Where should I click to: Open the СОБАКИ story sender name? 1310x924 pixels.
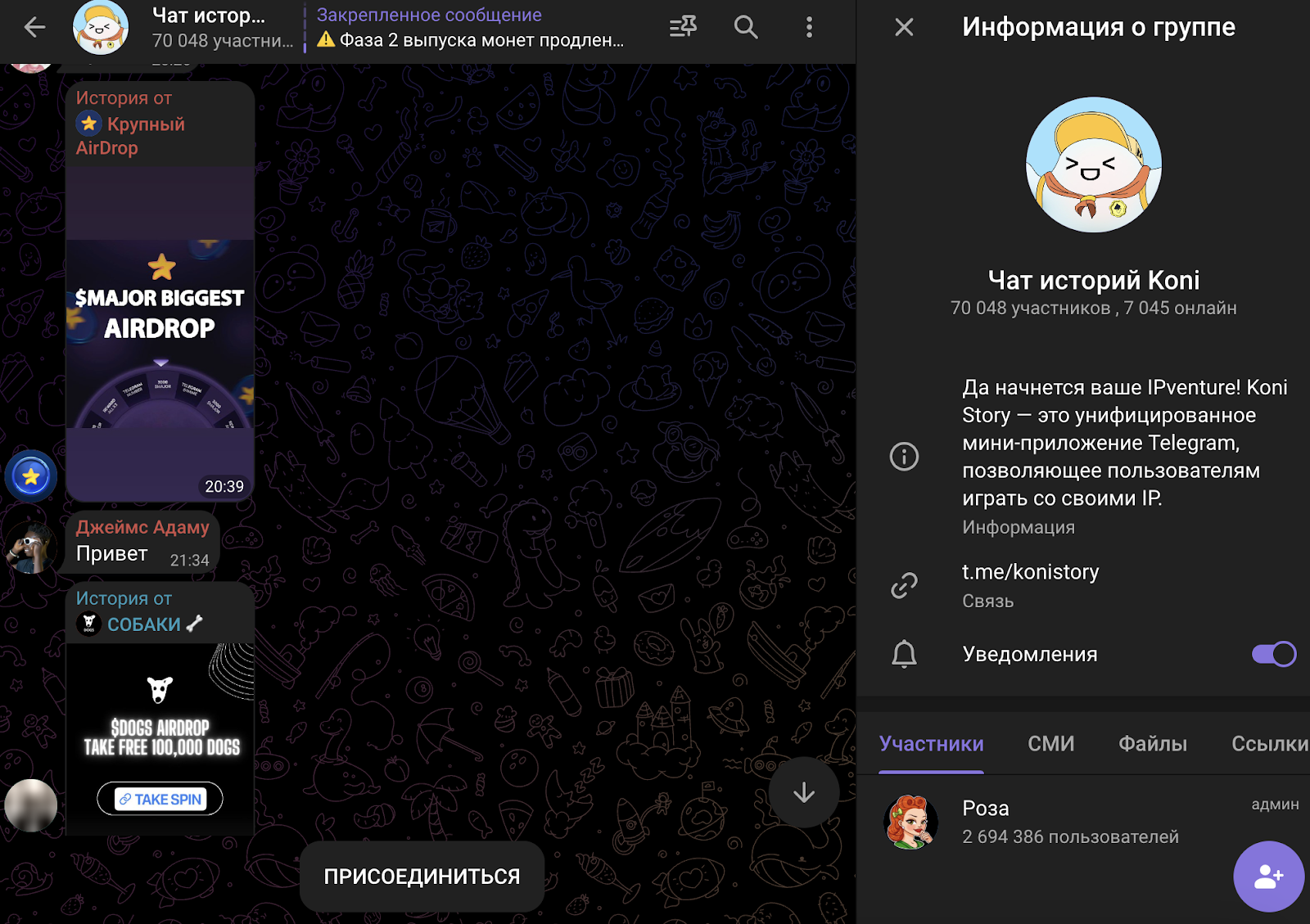pyautogui.click(x=144, y=624)
